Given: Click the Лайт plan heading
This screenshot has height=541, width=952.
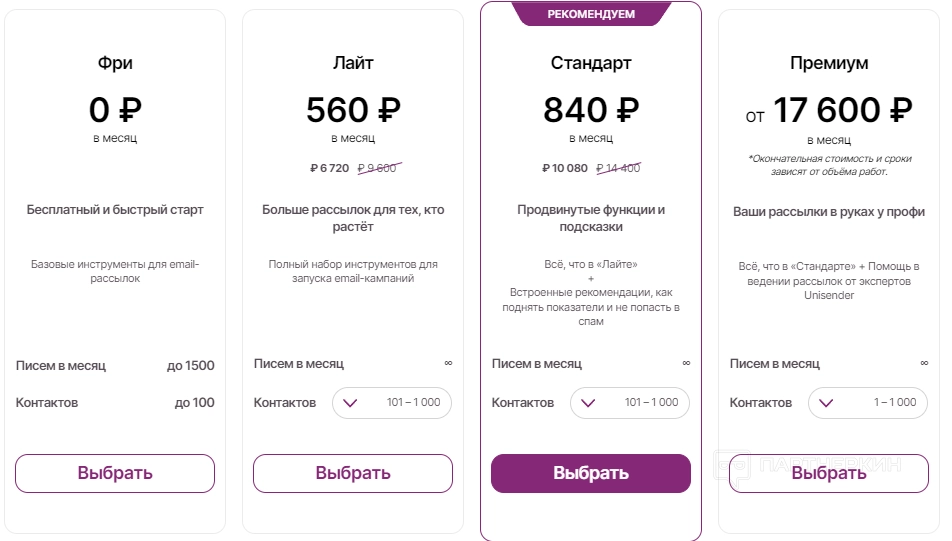Looking at the screenshot, I should (353, 63).
